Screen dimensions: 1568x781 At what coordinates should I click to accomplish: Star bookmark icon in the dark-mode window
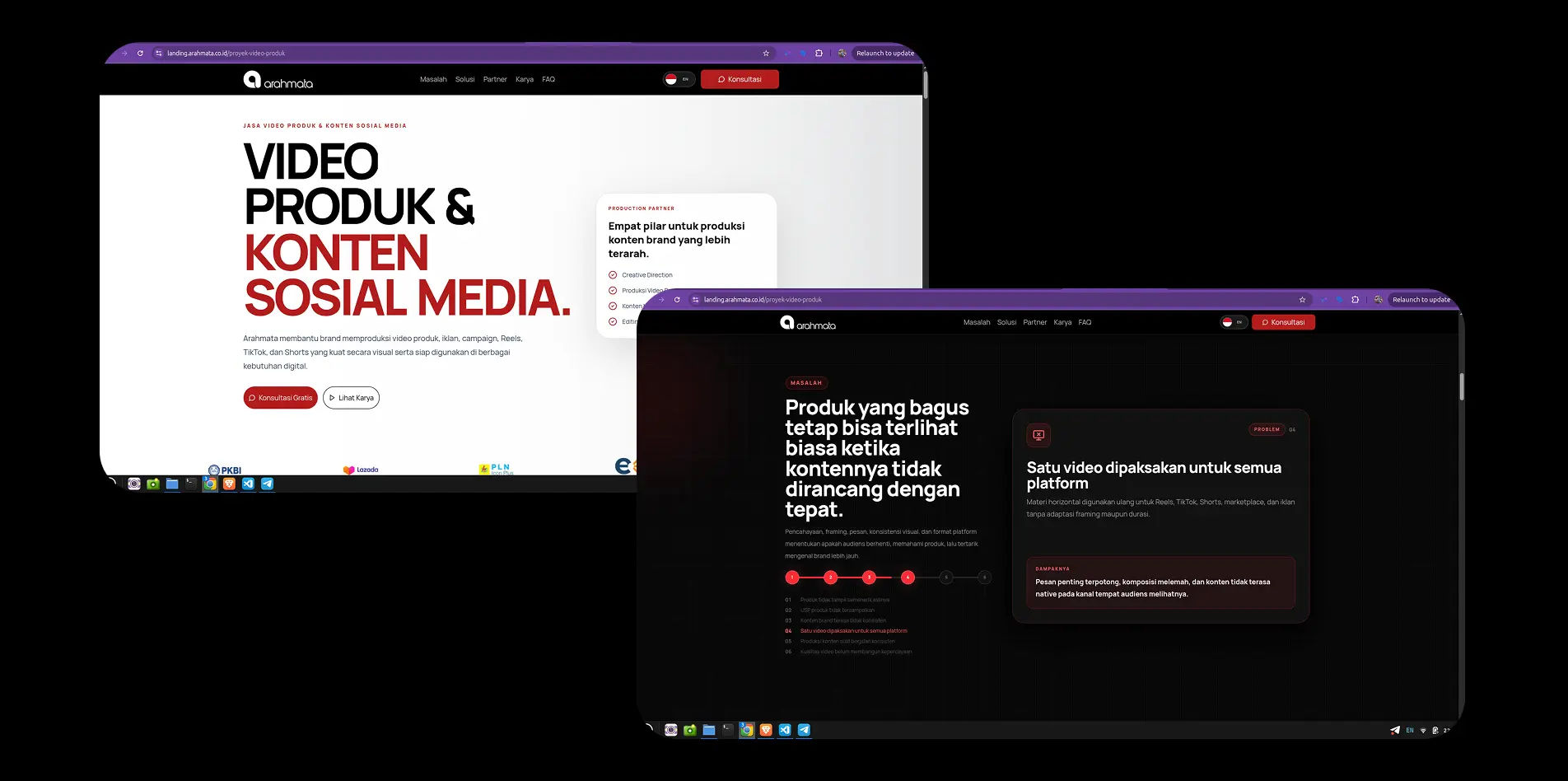point(1302,300)
